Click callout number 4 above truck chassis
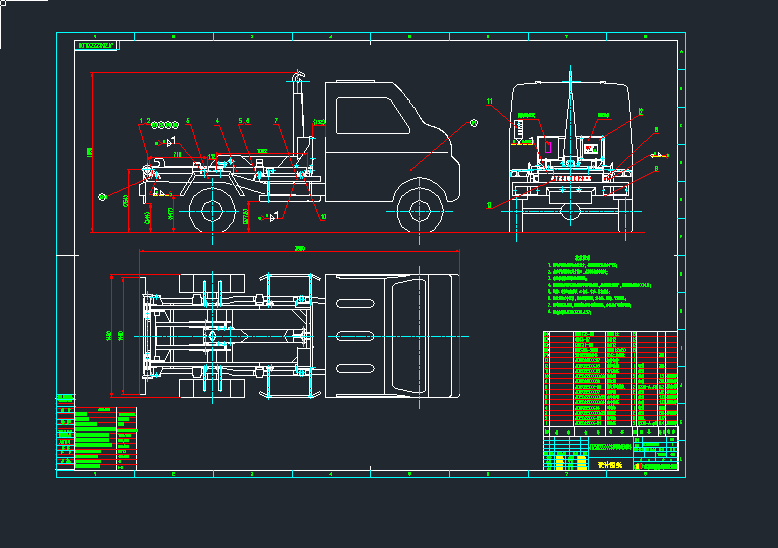The image size is (778, 548). coord(217,121)
